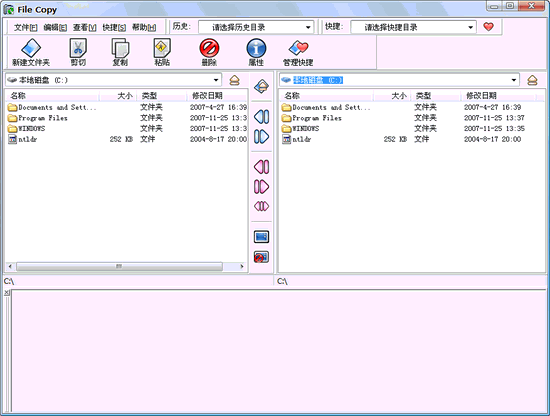Expand the right pane drive dropdown
The width and height of the screenshot is (550, 416).
point(514,80)
